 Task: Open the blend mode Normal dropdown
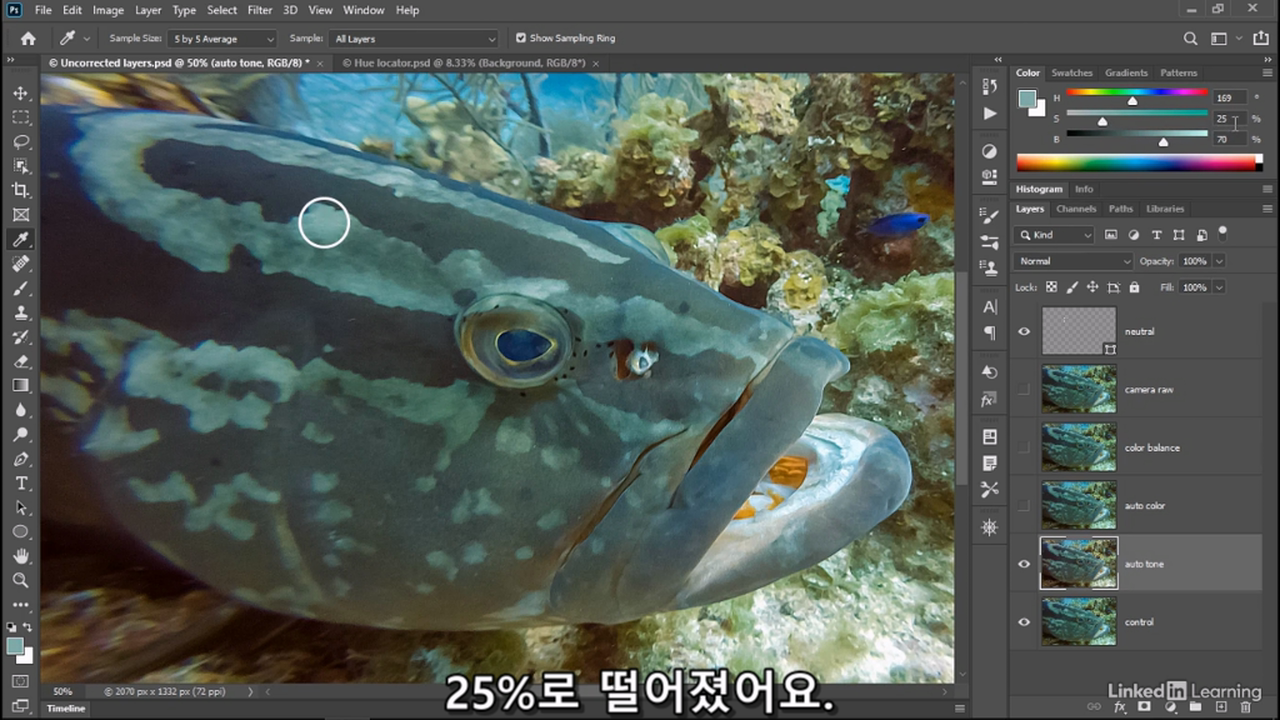pos(1073,261)
